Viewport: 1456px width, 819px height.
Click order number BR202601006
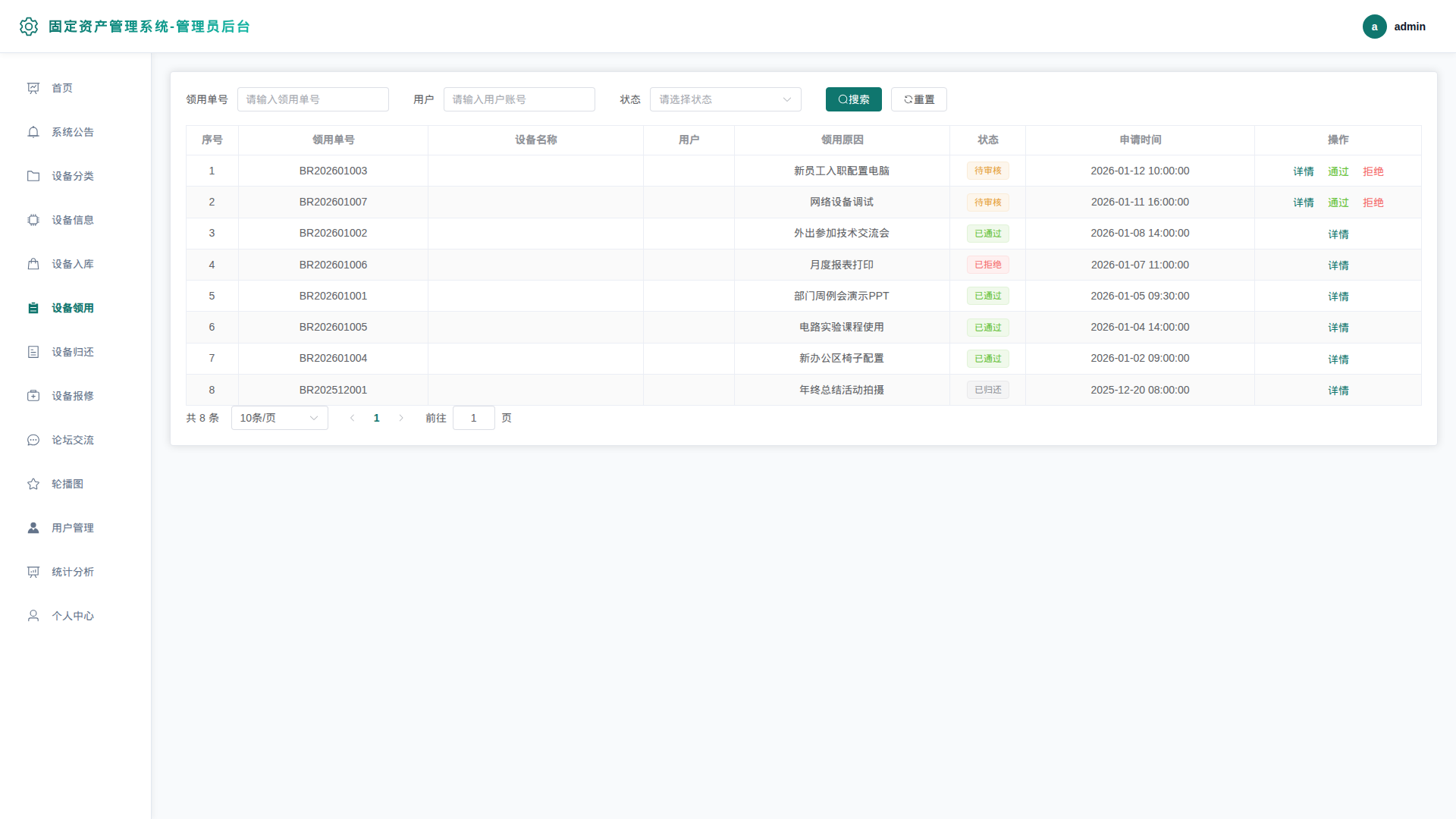click(x=333, y=265)
